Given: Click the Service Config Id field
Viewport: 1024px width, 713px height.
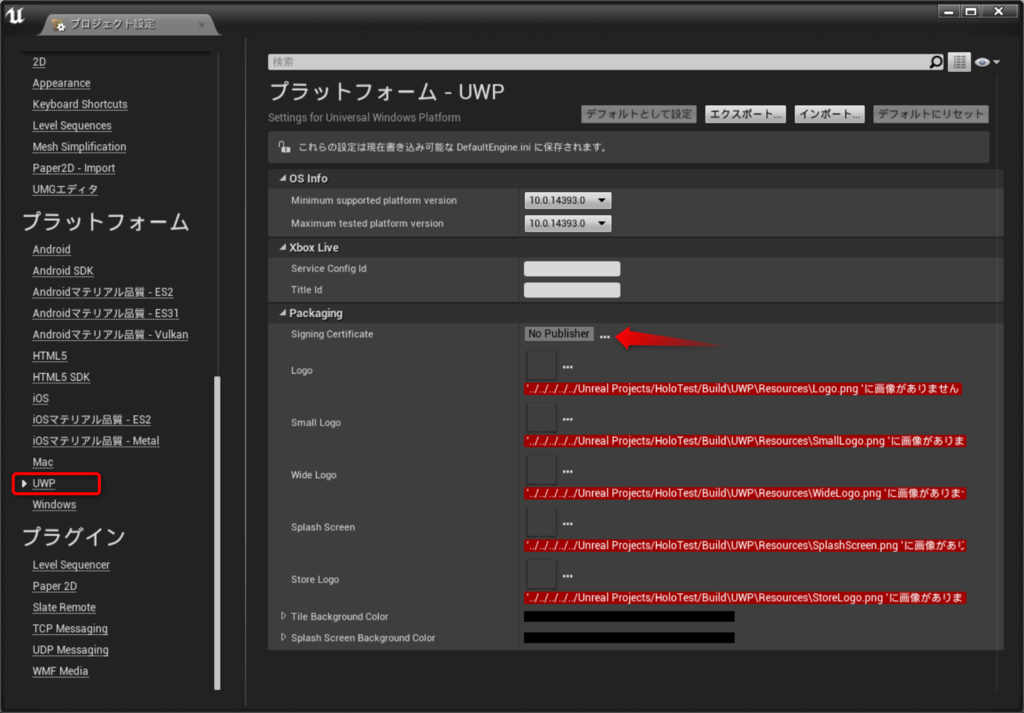Looking at the screenshot, I should [572, 268].
